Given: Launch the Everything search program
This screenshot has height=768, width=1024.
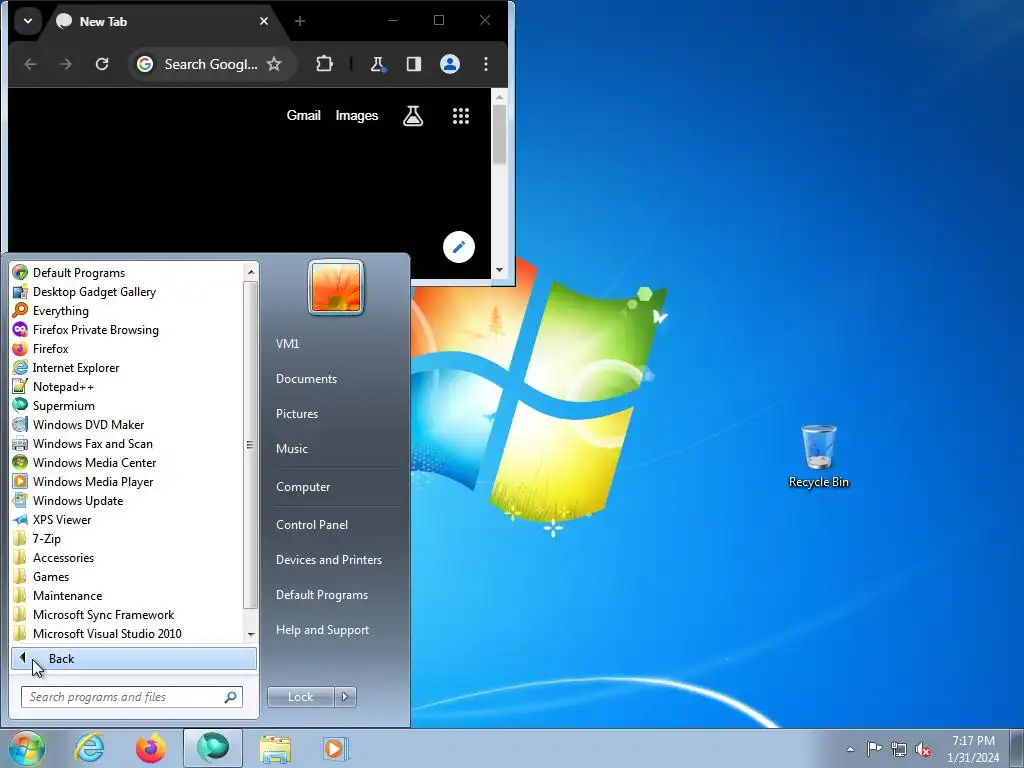Looking at the screenshot, I should click(x=127, y=311).
